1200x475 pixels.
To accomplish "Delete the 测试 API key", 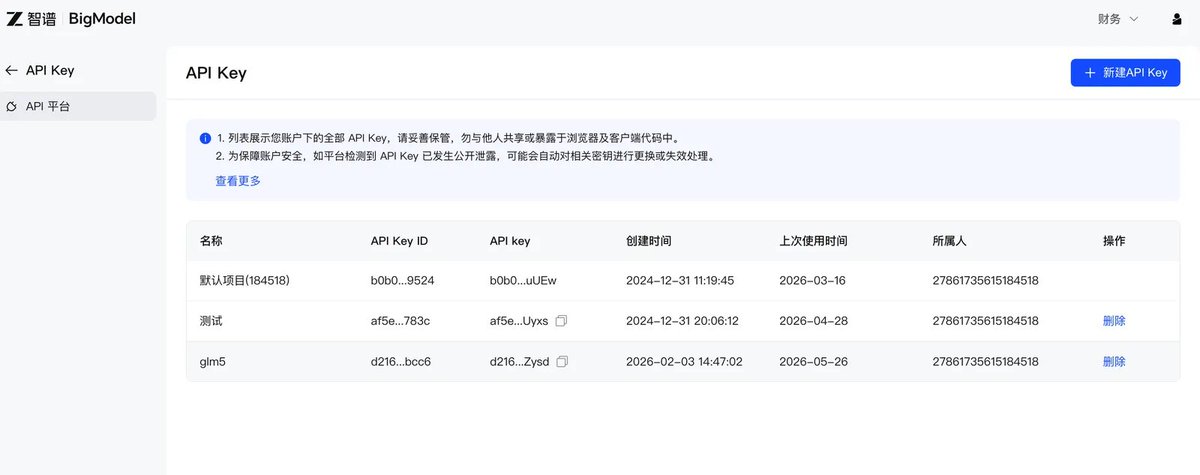I will tap(1114, 321).
